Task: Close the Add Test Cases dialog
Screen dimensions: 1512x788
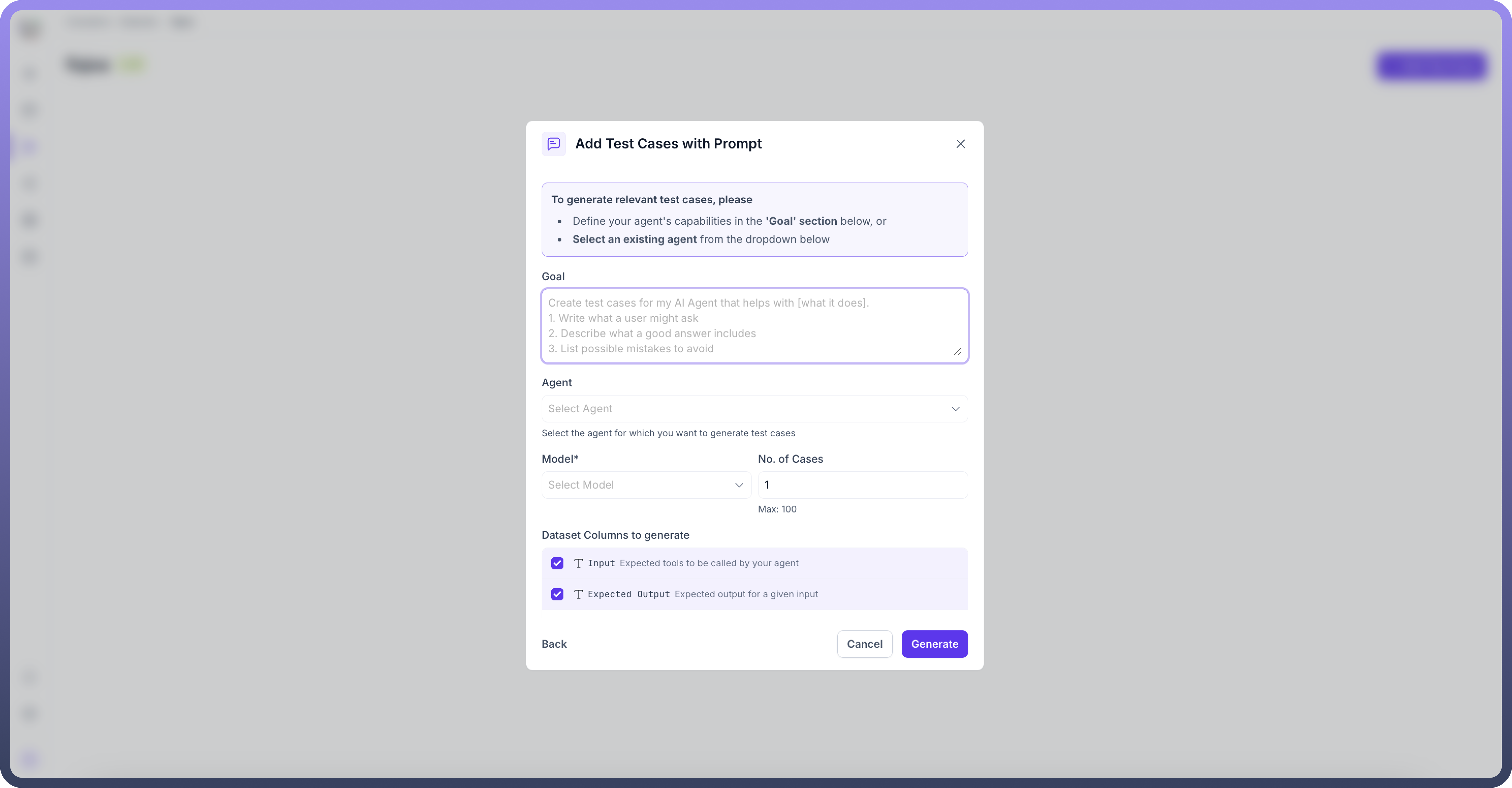Action: pyautogui.click(x=960, y=144)
